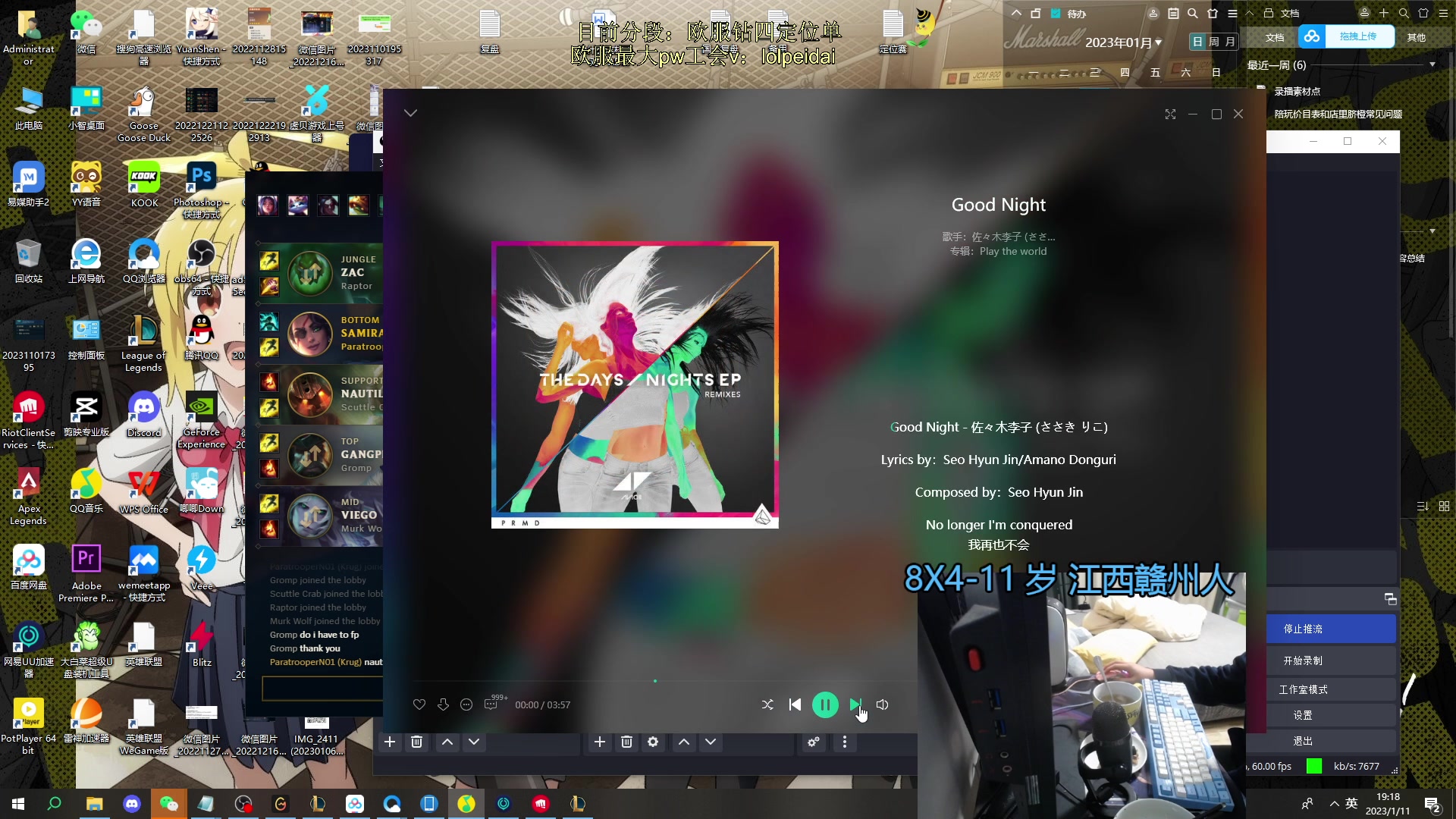The width and height of the screenshot is (1456, 819).
Task: Switch calendar to 月 view
Action: click(x=1230, y=42)
